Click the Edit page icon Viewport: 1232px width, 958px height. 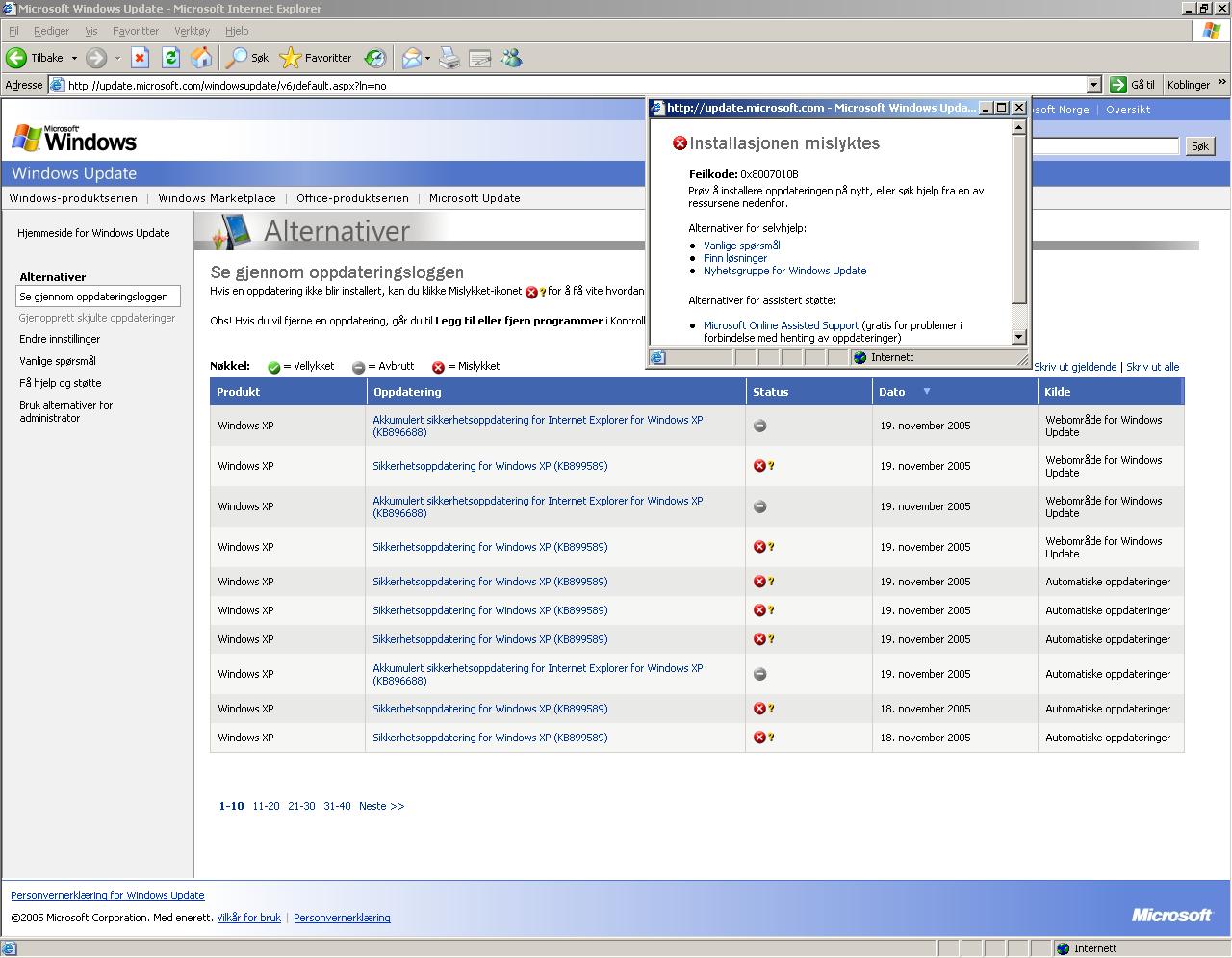480,58
